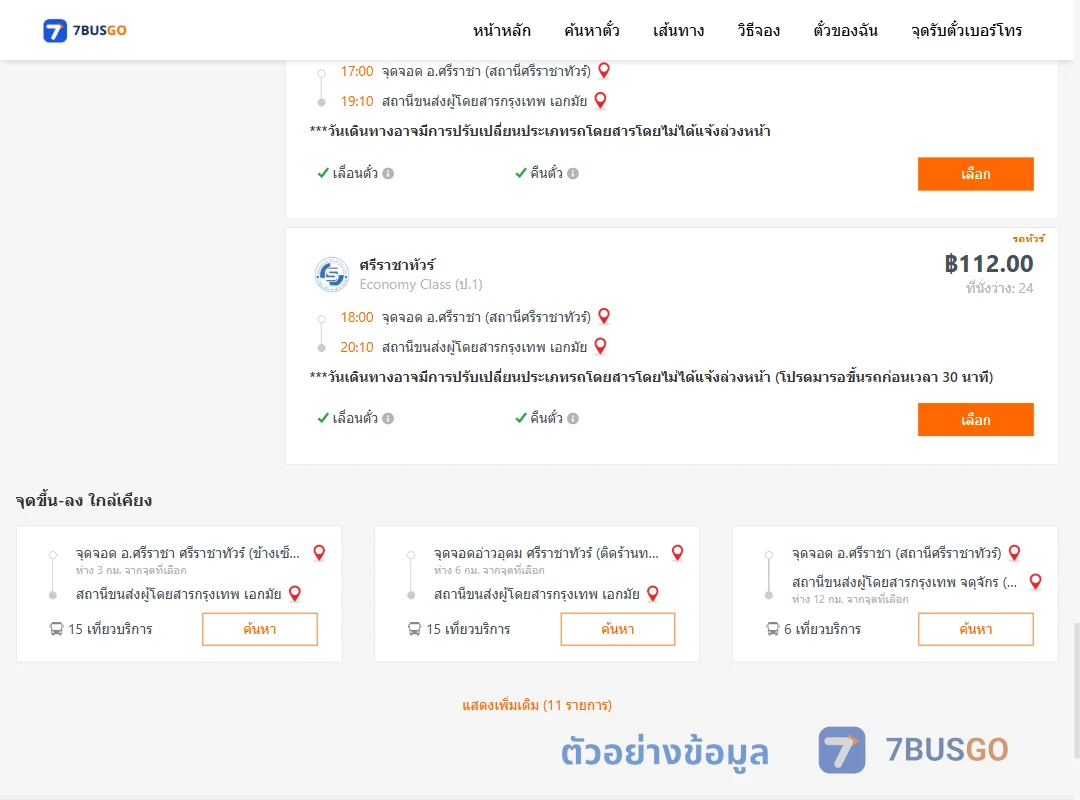Open map pin for 18:00 departure stop

[x=604, y=316]
